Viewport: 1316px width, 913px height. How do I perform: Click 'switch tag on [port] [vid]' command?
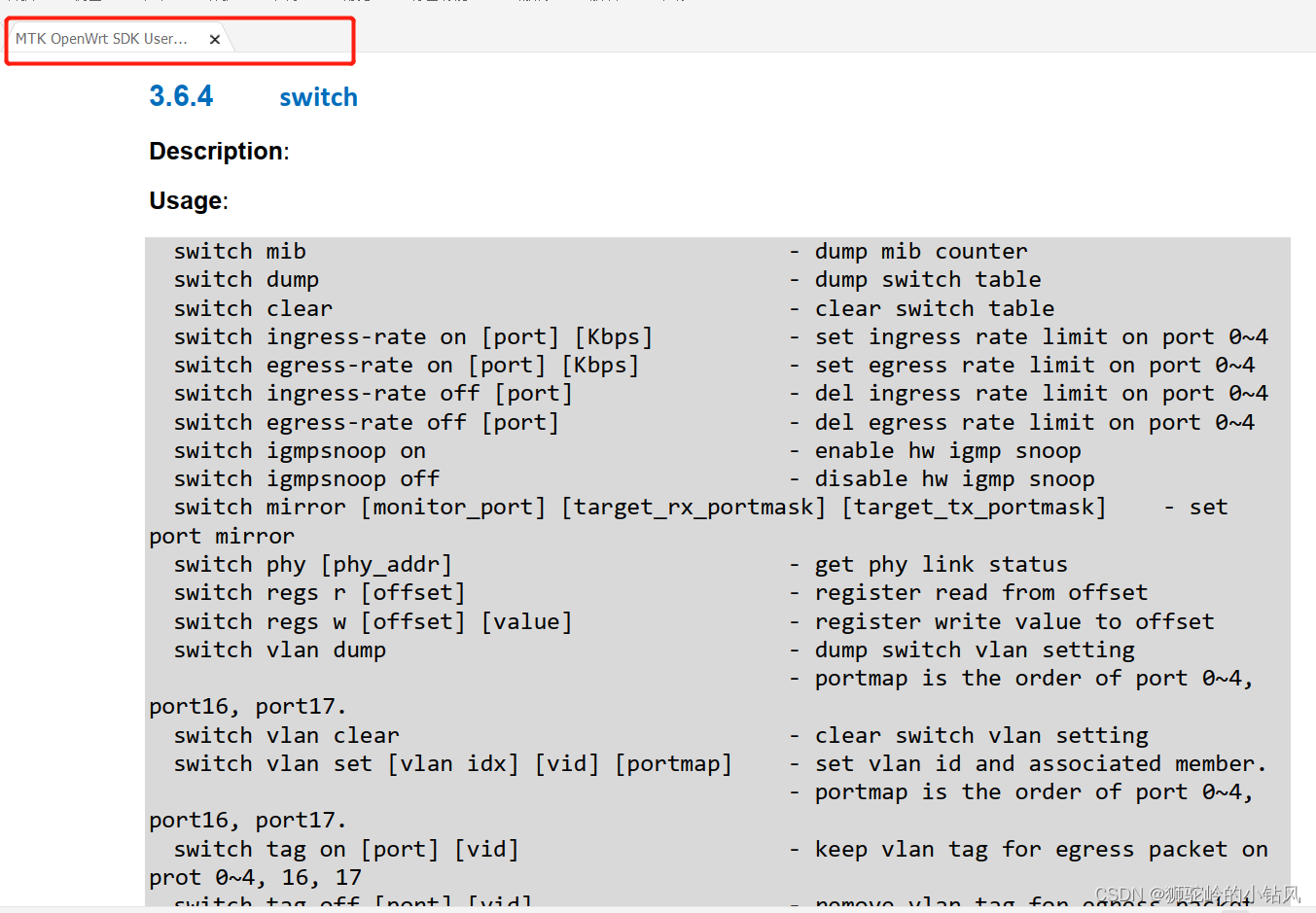(x=346, y=850)
